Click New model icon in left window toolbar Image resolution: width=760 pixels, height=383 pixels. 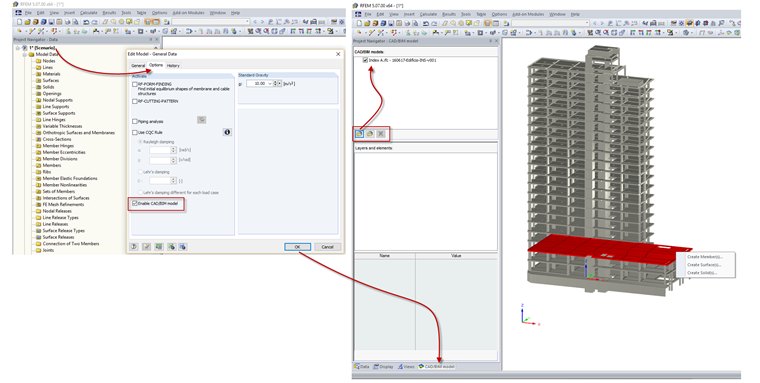coord(19,22)
